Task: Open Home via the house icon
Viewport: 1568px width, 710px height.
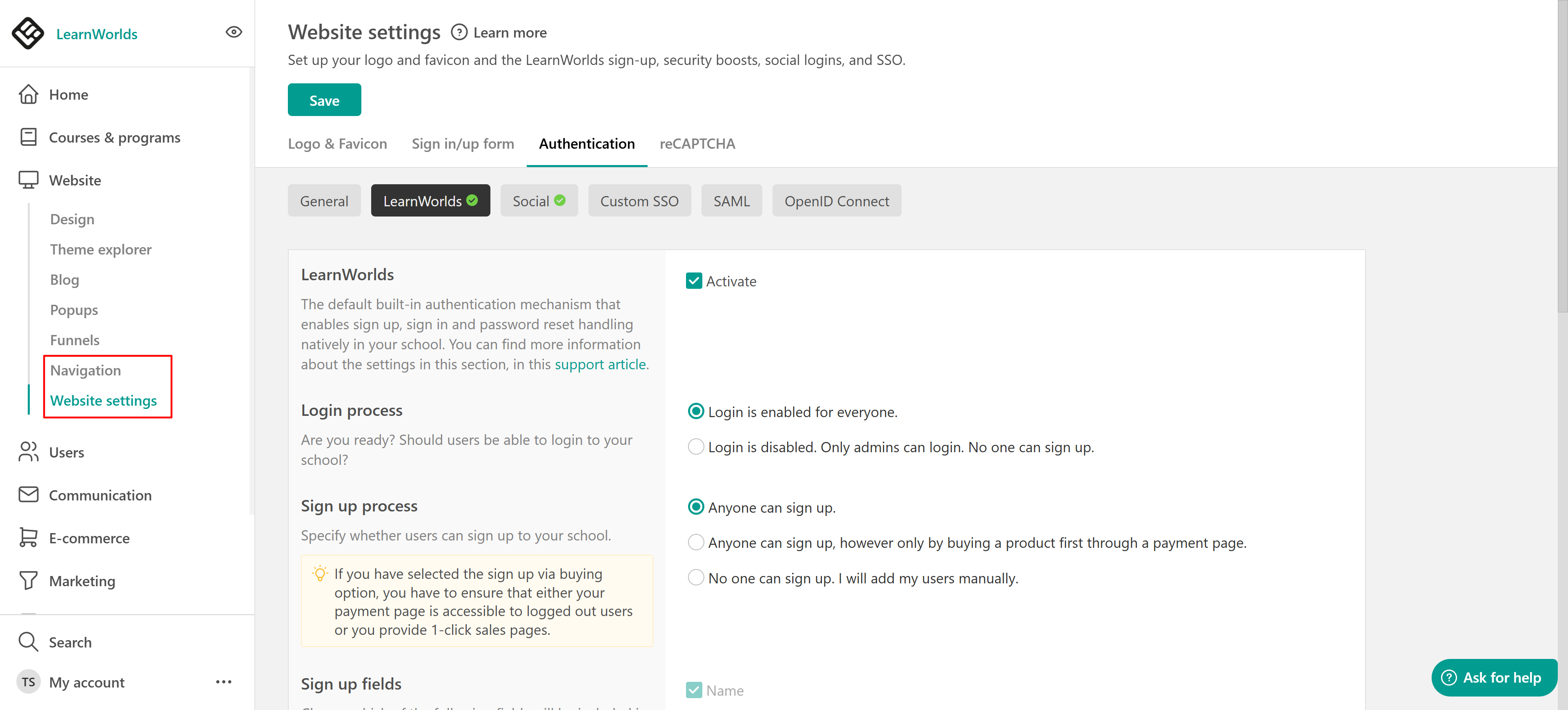Action: click(x=28, y=94)
